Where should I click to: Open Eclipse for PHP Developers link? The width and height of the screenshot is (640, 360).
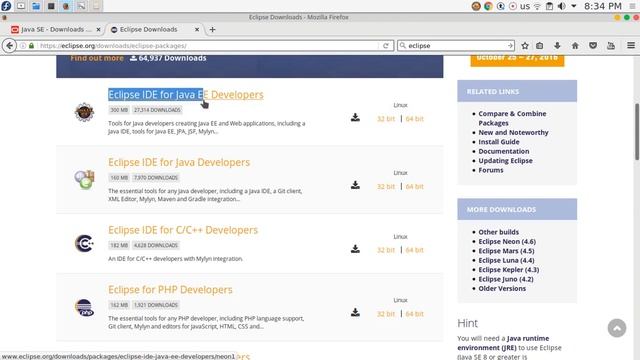[x=170, y=290]
